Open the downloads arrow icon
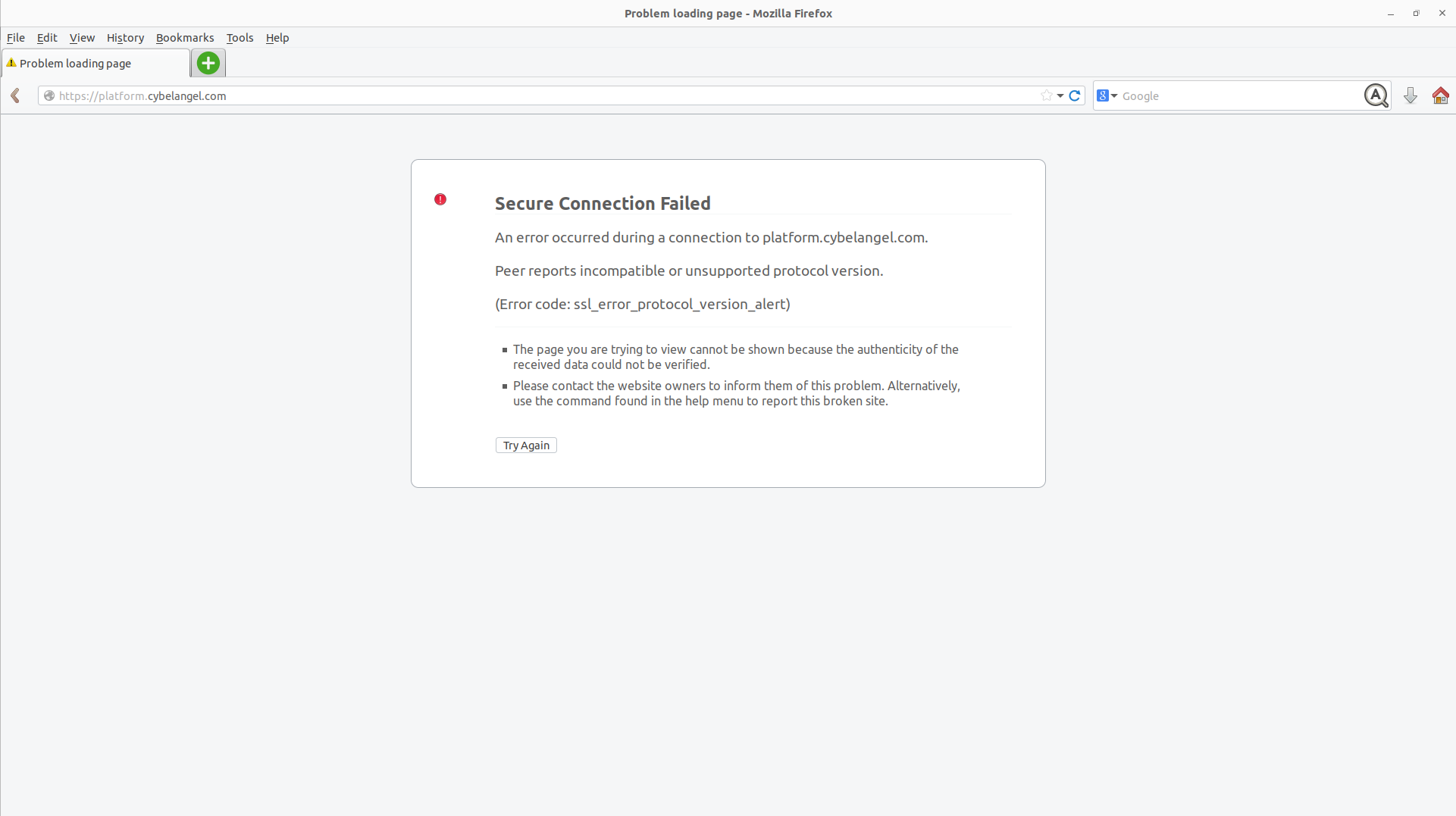The height and width of the screenshot is (816, 1456). coord(1411,95)
